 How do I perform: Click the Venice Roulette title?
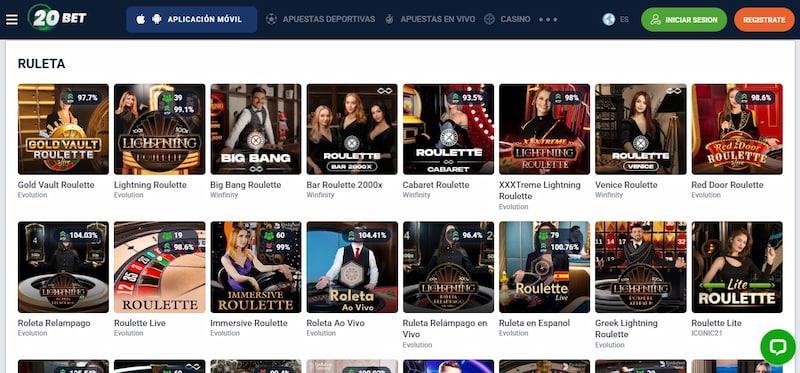(627, 185)
